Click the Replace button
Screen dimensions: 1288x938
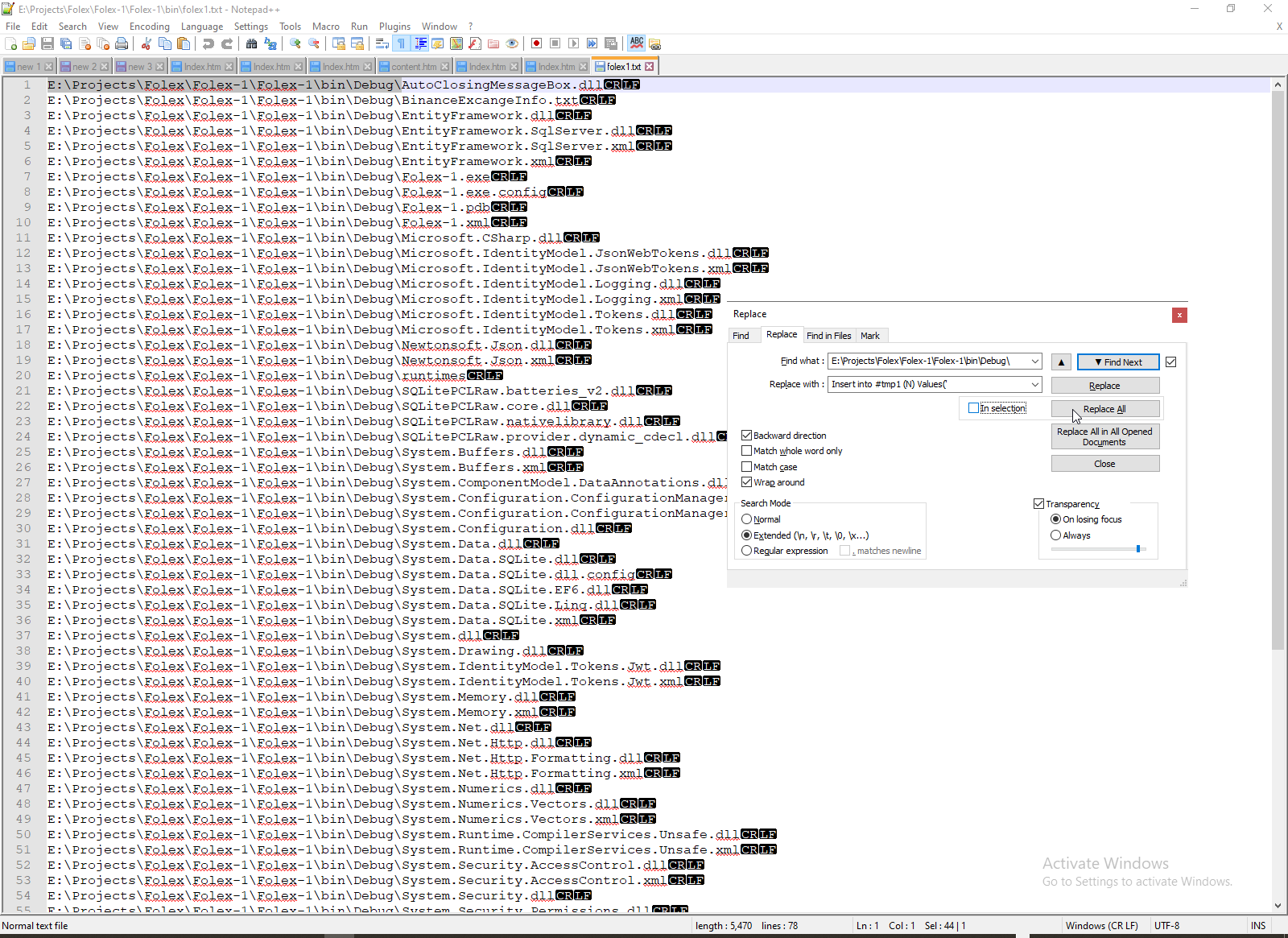[x=1104, y=386]
